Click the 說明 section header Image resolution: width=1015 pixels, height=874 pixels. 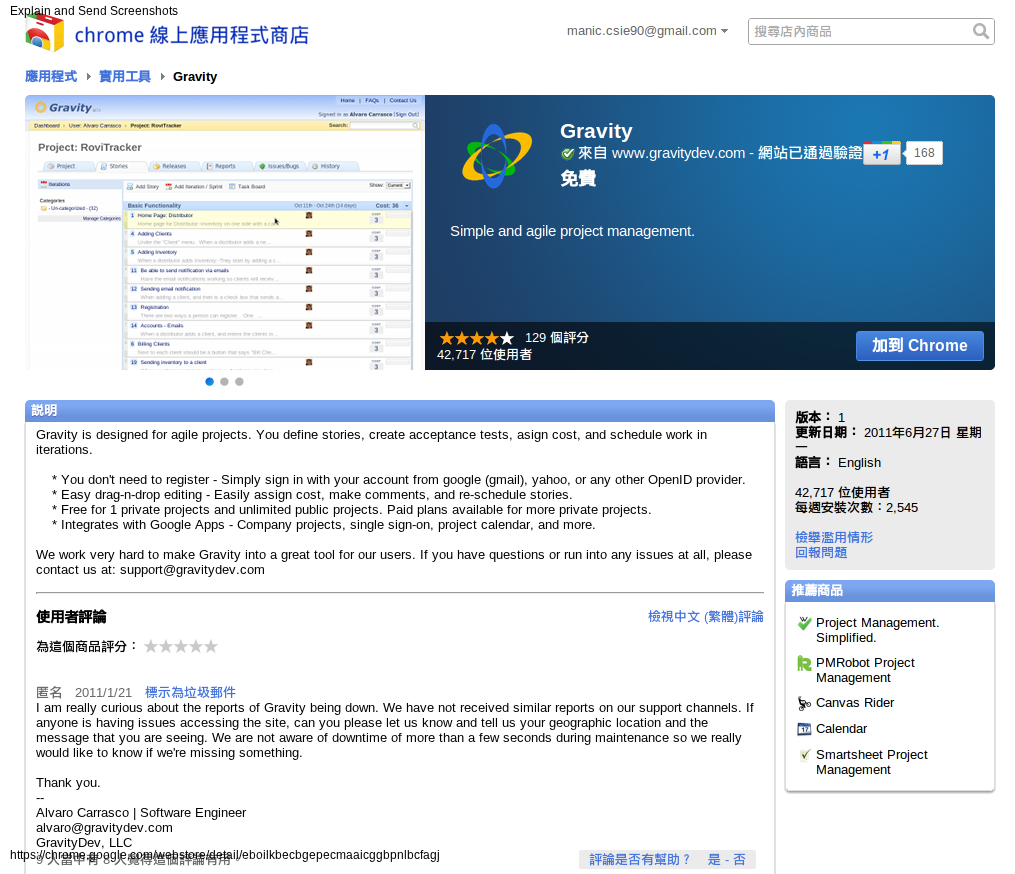(399, 410)
